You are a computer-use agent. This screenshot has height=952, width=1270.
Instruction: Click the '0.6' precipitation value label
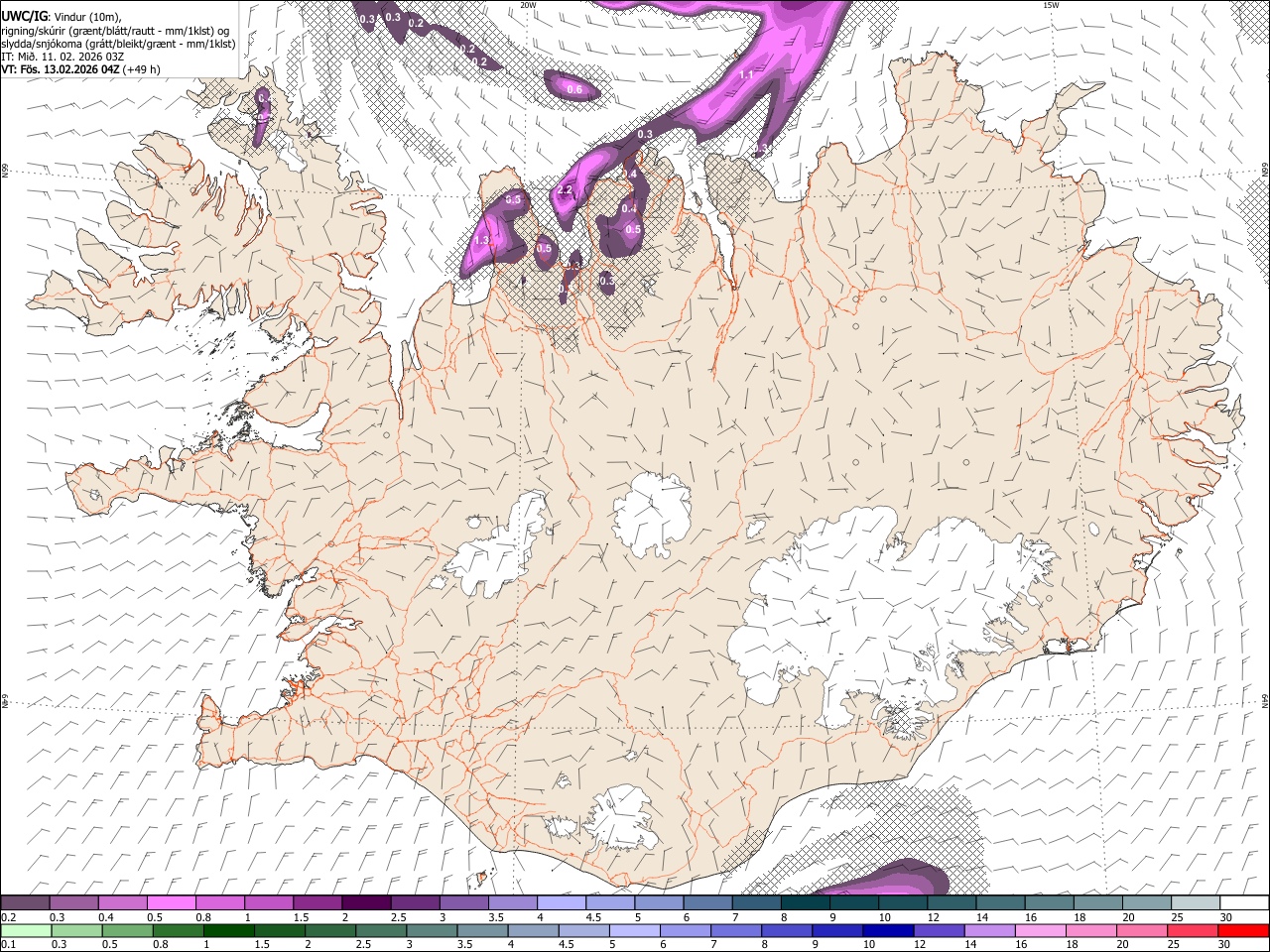[x=574, y=89]
